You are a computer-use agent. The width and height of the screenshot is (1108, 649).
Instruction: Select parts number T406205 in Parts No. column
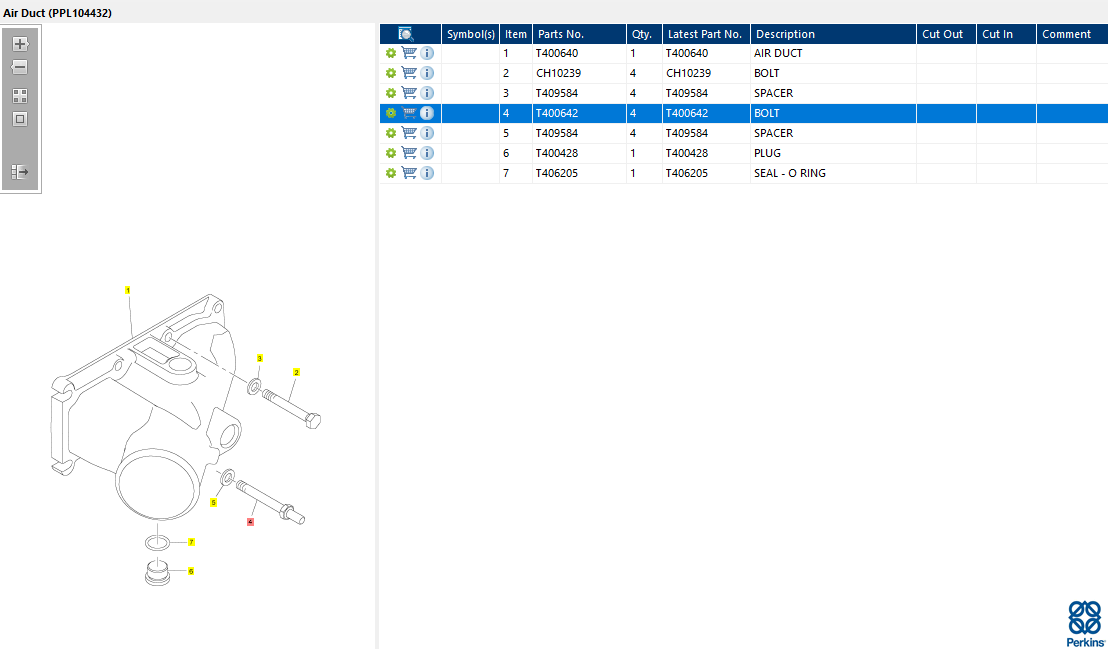coord(579,173)
